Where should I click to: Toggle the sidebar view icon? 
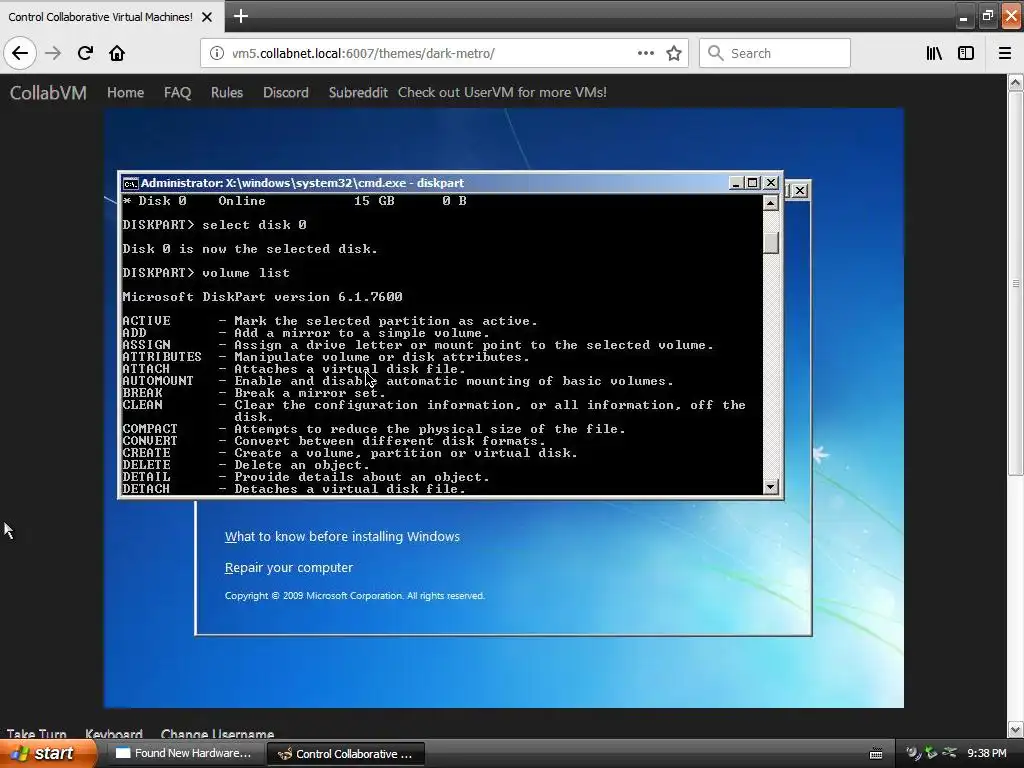point(966,53)
